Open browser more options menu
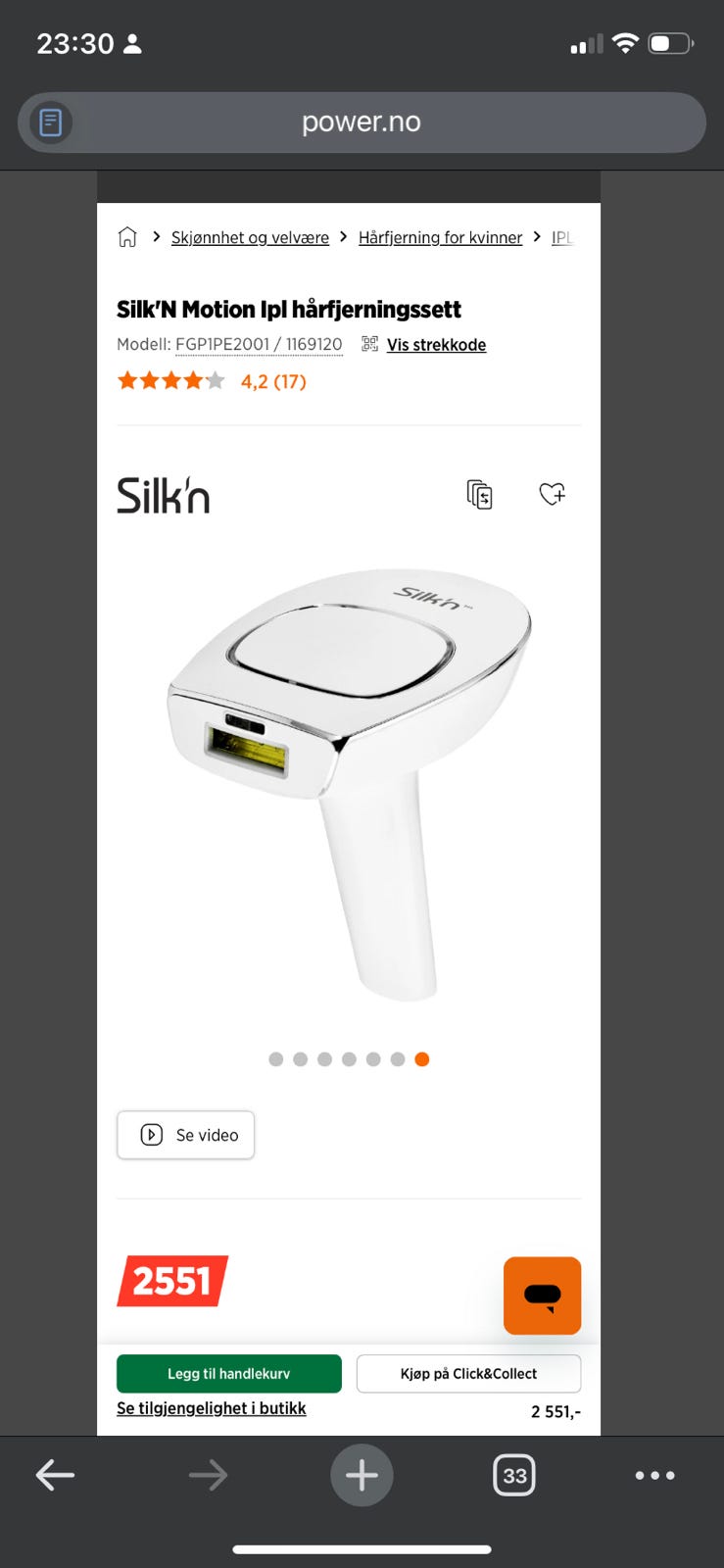Viewport: 724px width, 1568px height. pyautogui.click(x=654, y=1475)
